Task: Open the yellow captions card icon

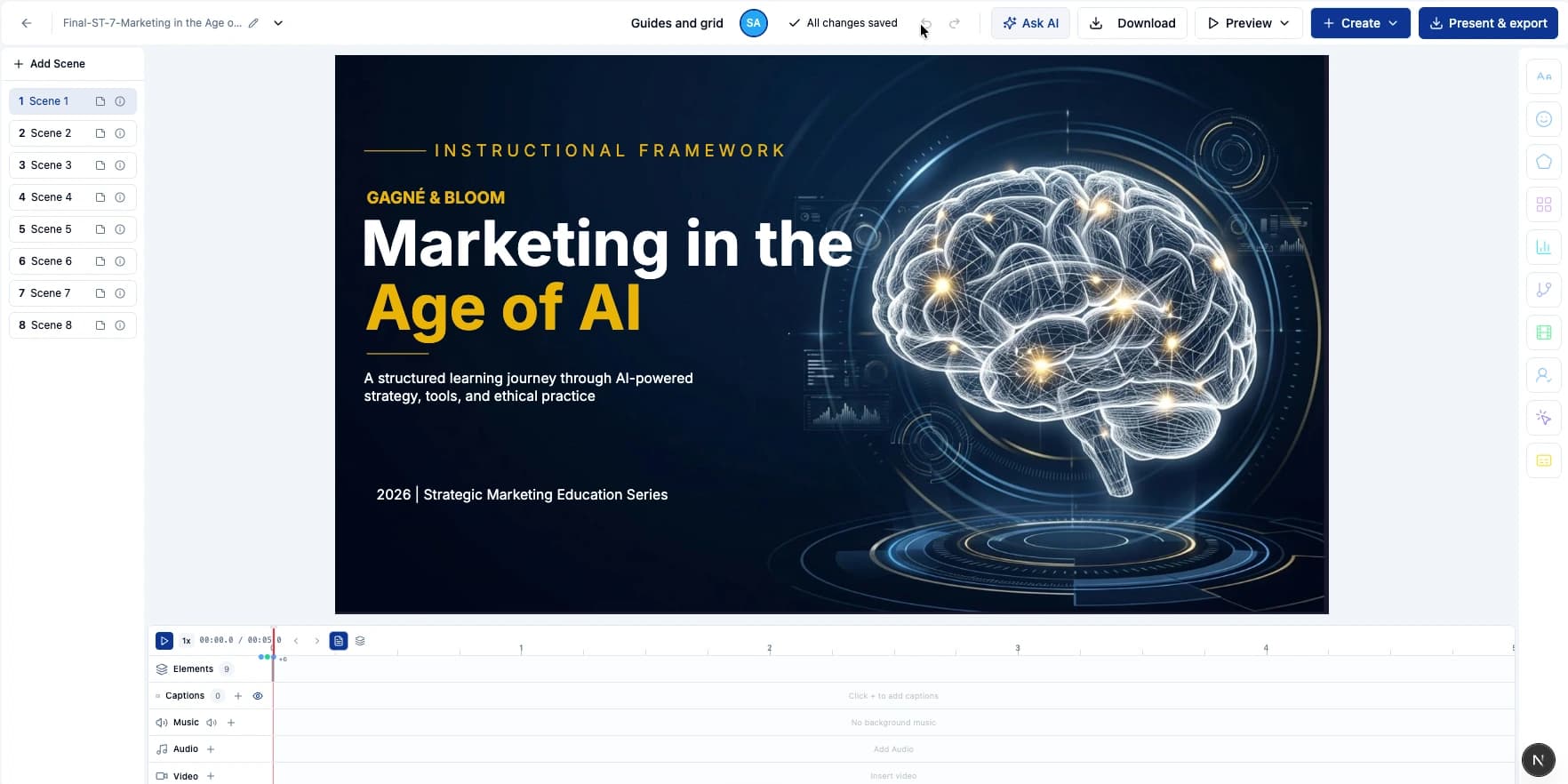Action: click(1544, 460)
